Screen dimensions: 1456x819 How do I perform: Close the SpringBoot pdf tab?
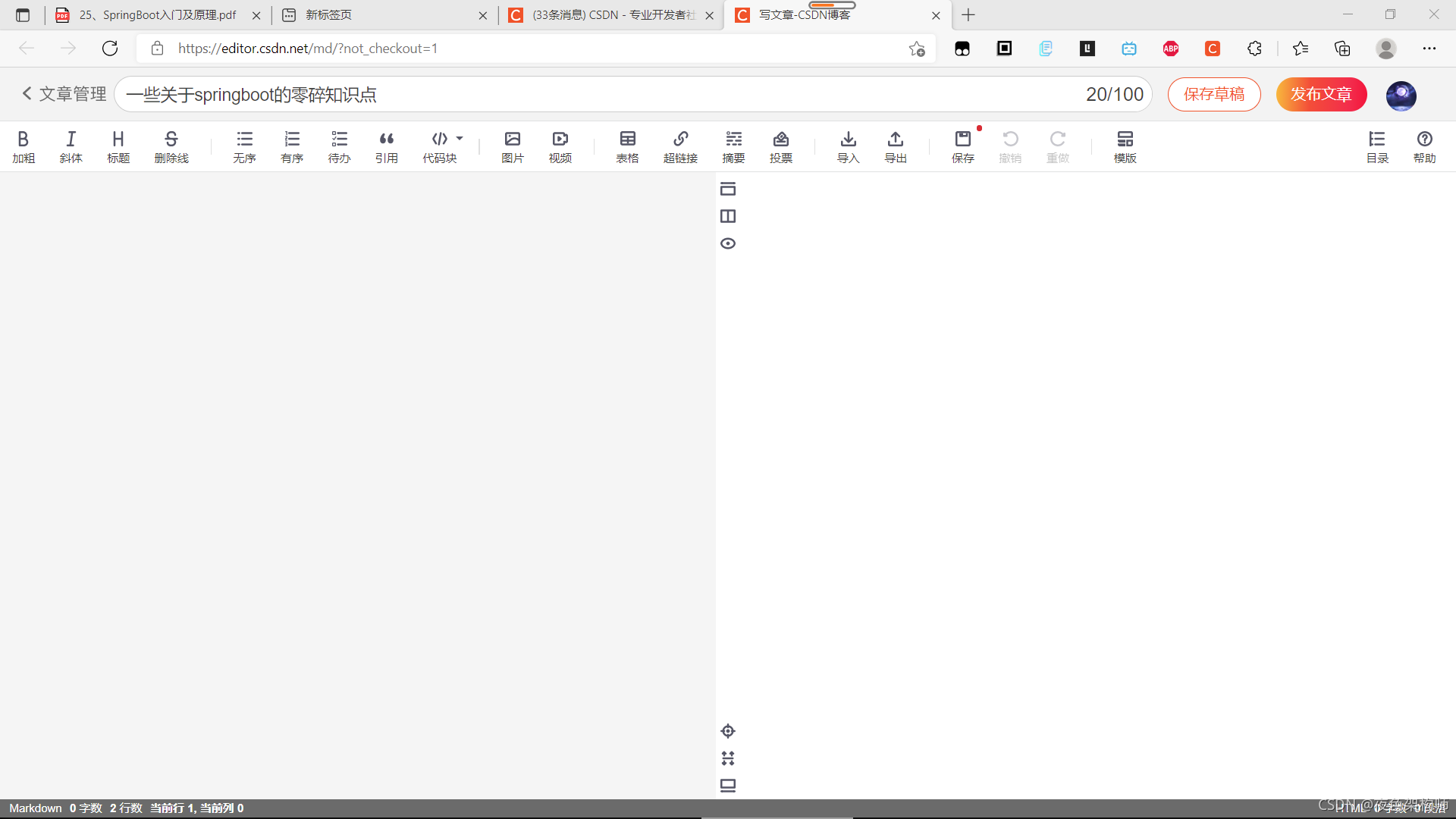point(256,15)
